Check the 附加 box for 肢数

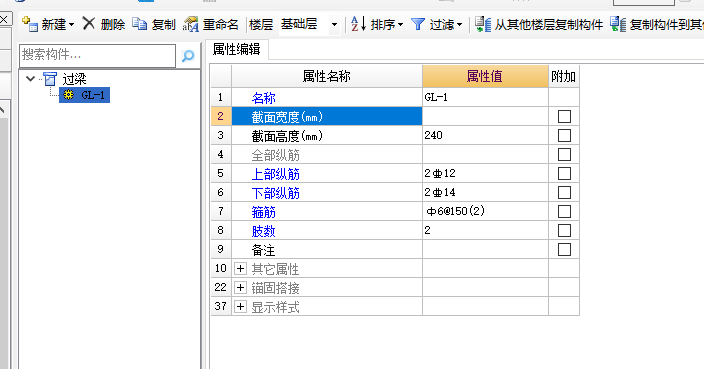564,230
